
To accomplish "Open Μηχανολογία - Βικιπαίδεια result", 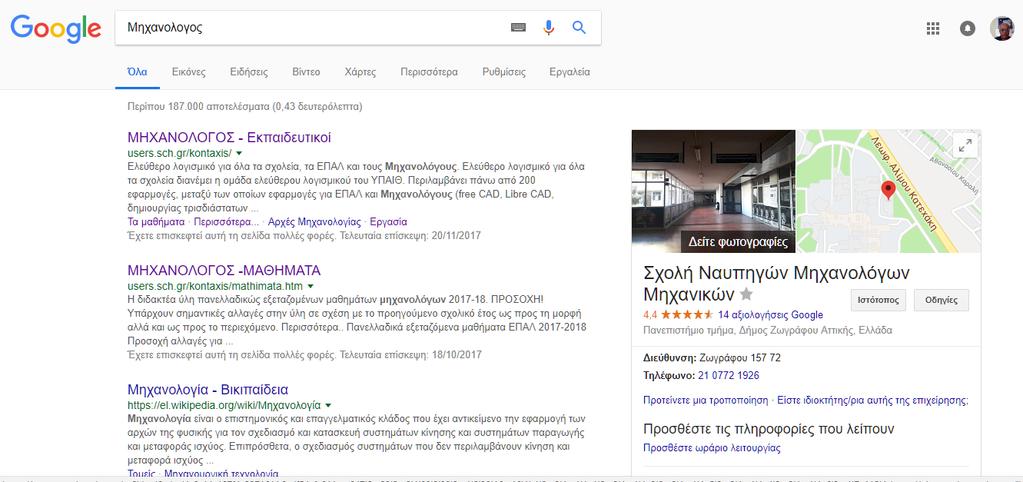I will point(207,390).
